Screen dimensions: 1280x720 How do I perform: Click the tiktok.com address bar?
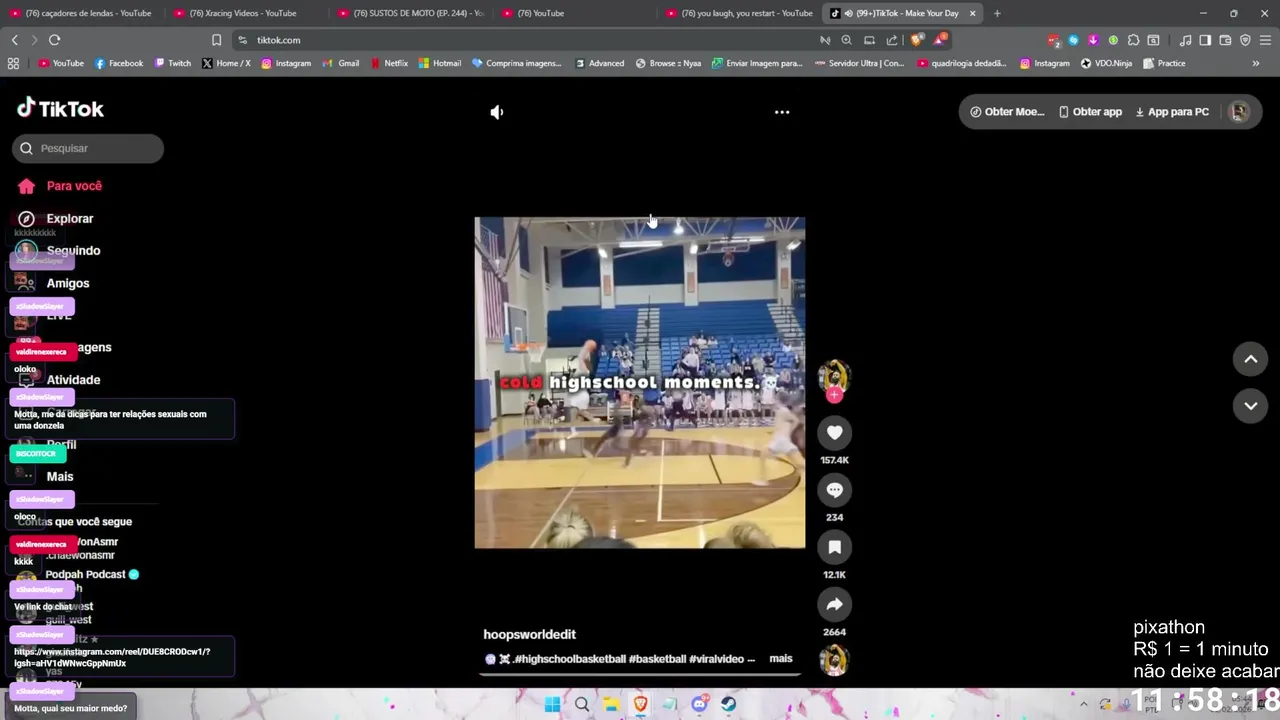[525, 40]
